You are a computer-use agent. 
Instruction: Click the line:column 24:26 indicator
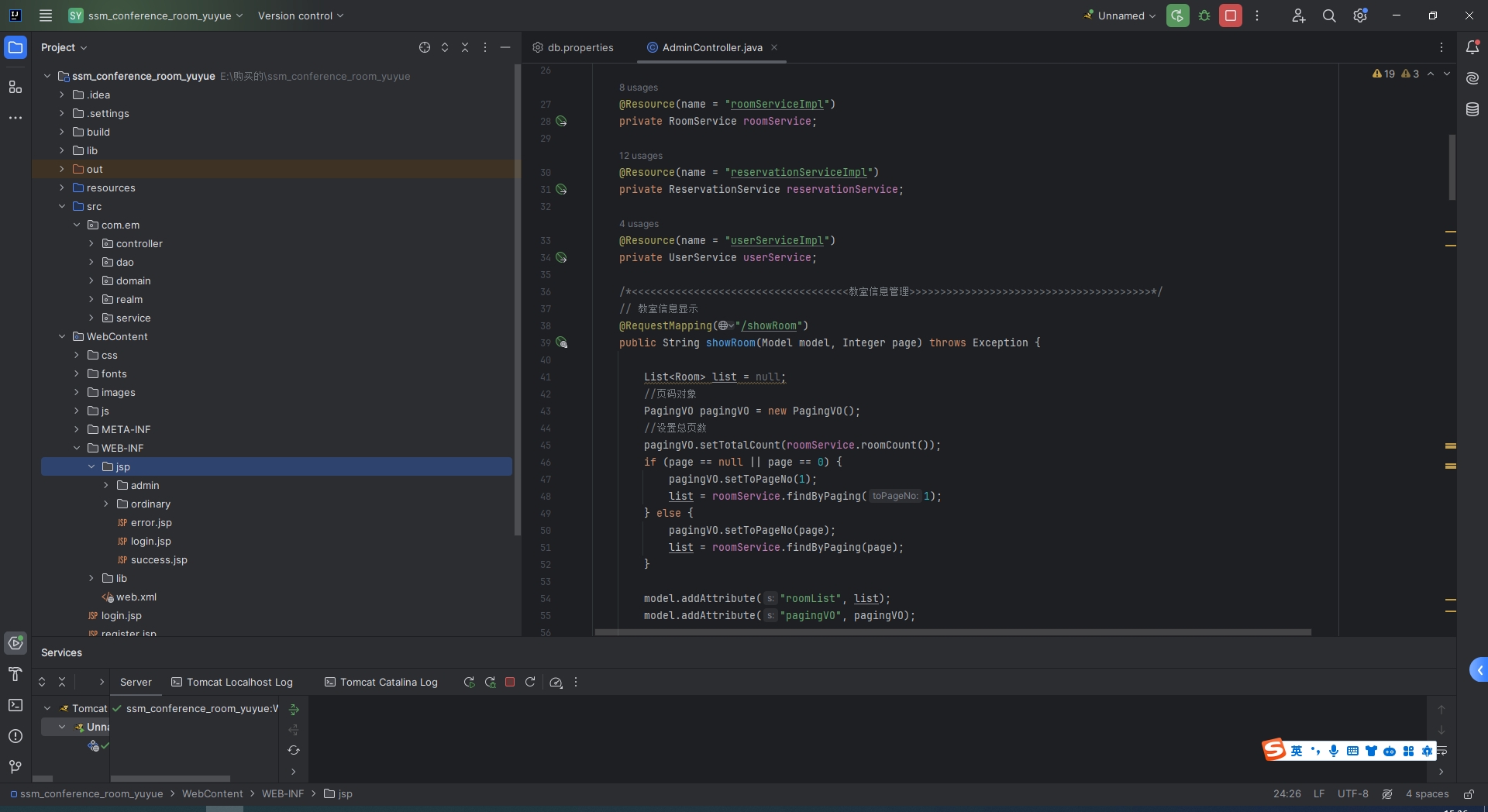tap(1286, 794)
